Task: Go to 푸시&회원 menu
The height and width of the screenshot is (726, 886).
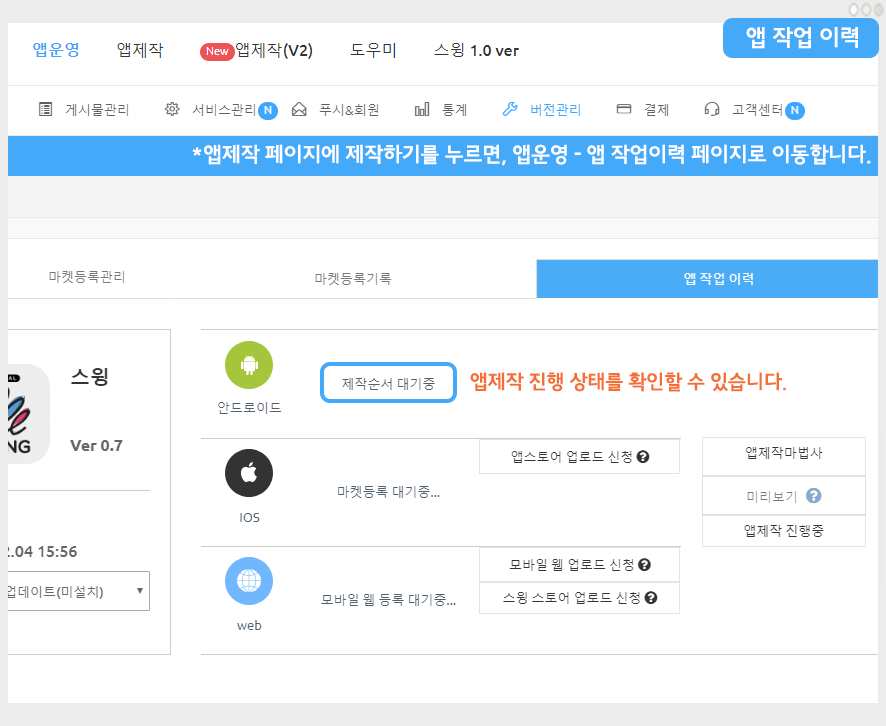Action: pyautogui.click(x=336, y=110)
